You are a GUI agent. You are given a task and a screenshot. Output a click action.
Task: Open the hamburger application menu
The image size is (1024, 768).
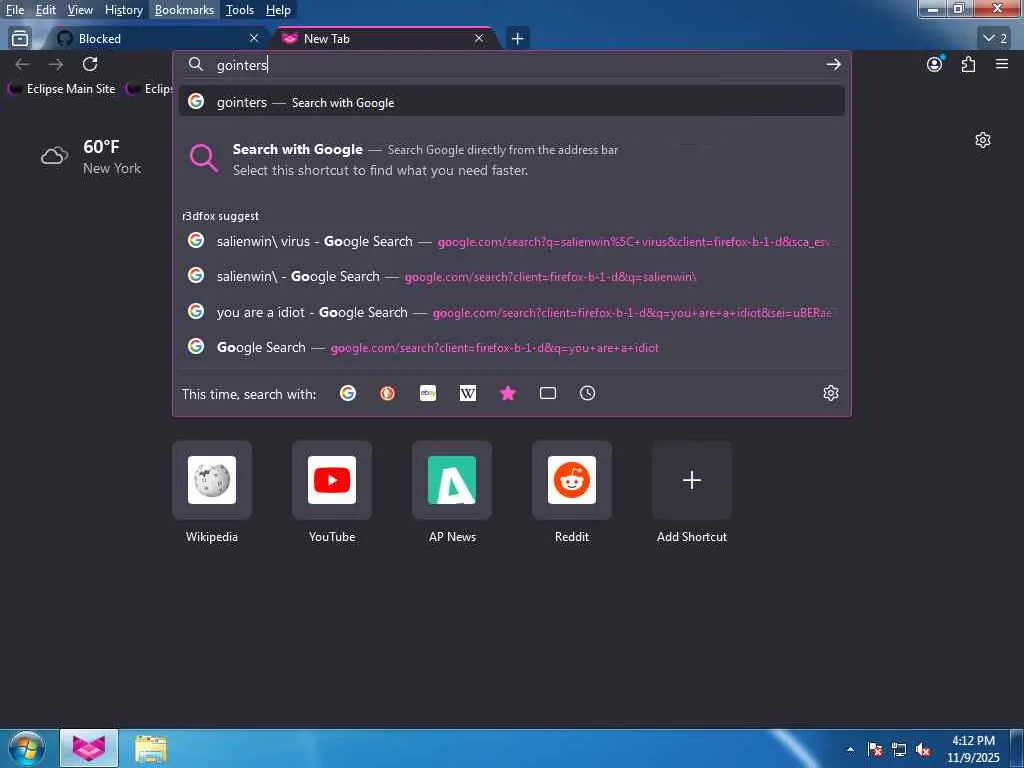(1002, 64)
